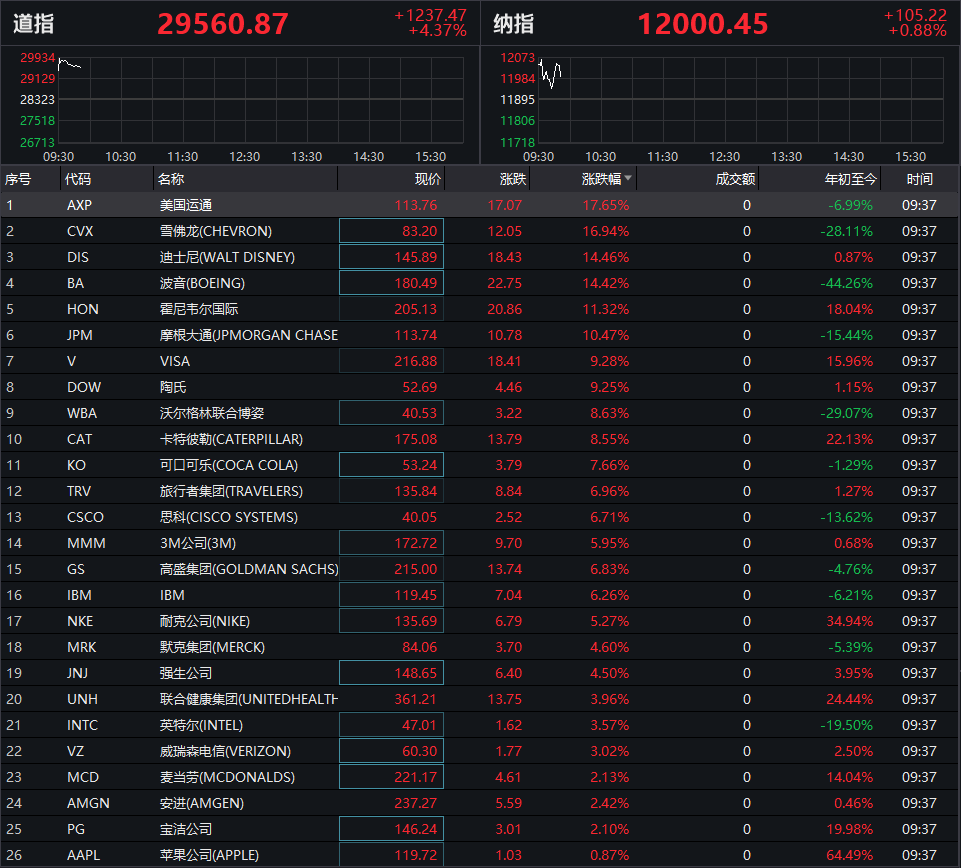Click the KO price cell 53.24

click(x=391, y=465)
